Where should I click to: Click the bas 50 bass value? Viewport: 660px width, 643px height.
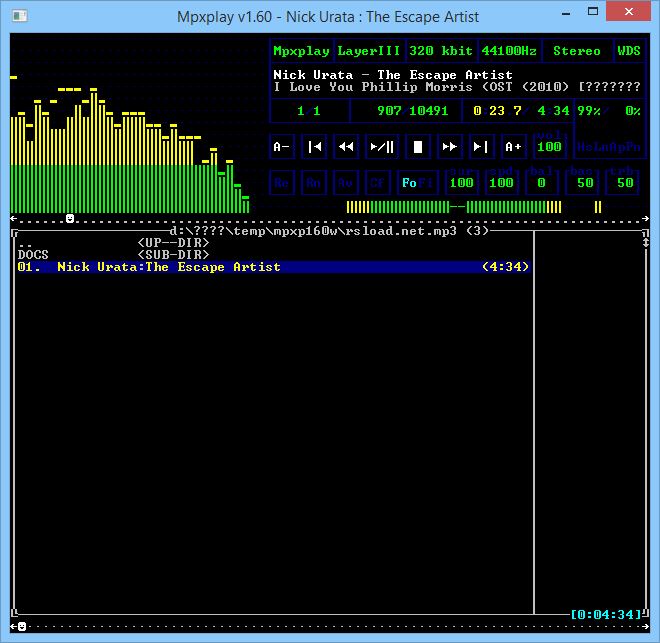point(582,181)
